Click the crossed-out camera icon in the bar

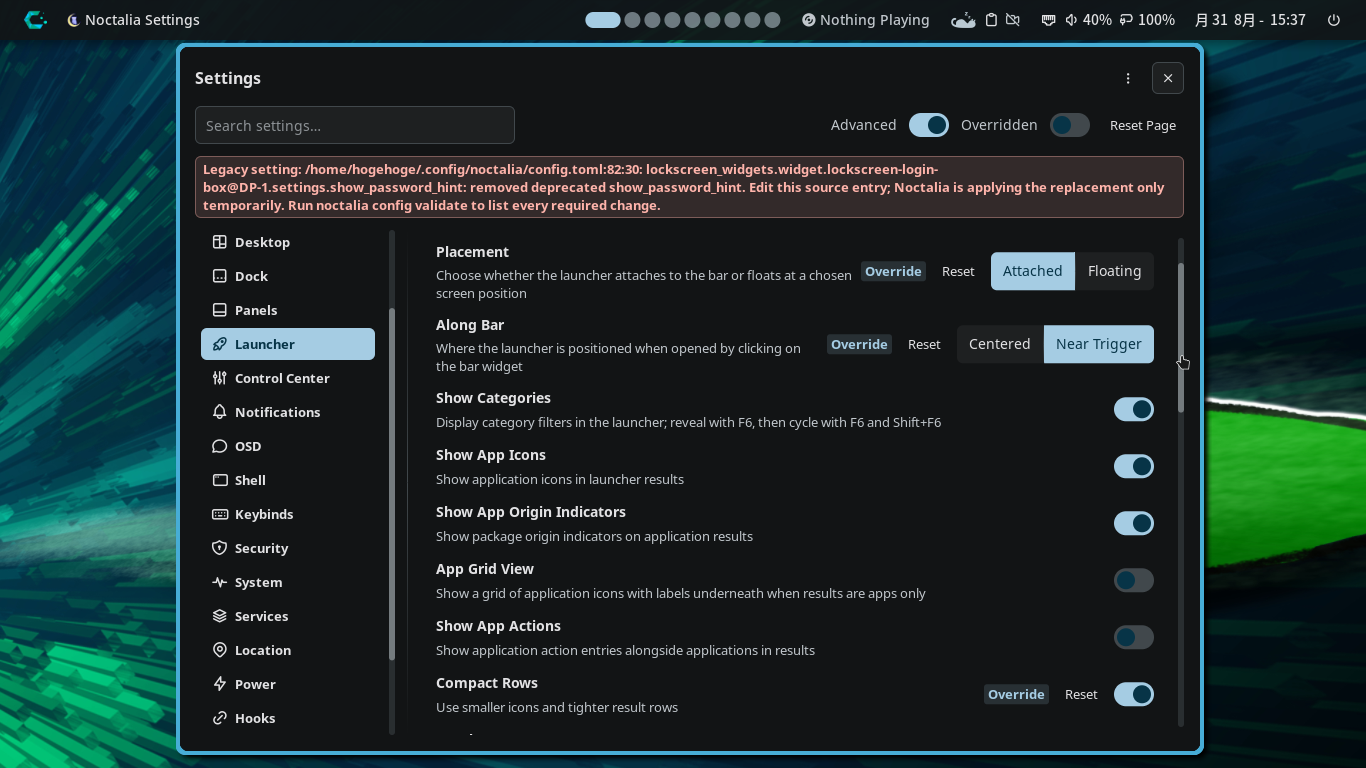click(x=1013, y=20)
